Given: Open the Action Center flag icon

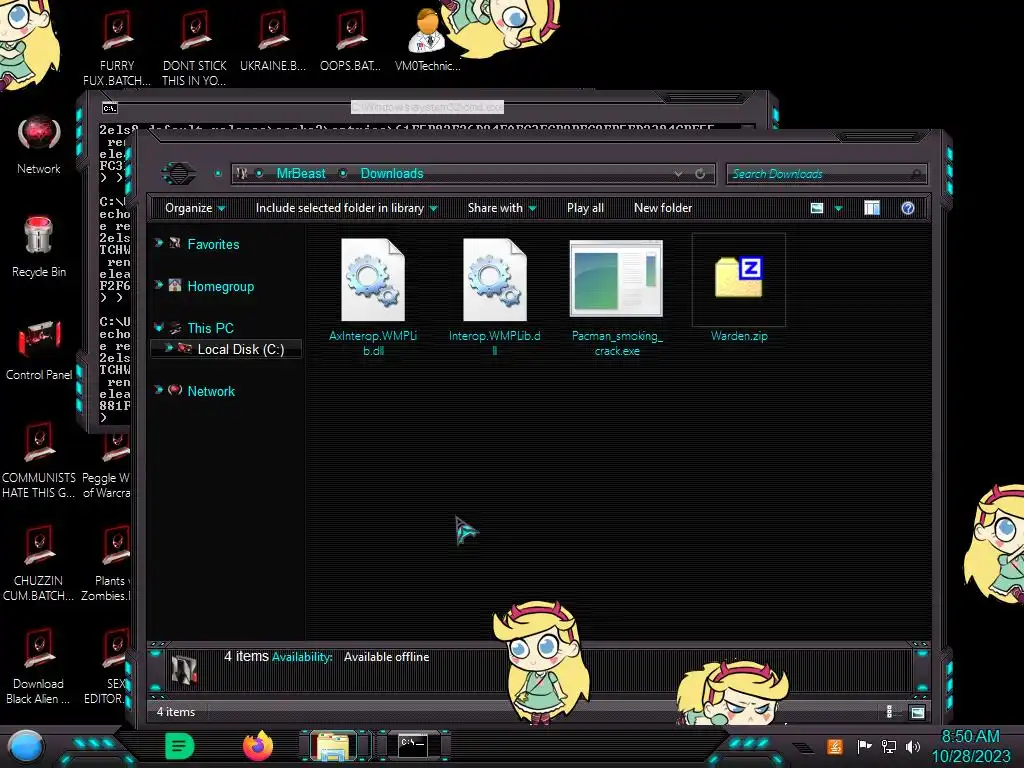Looking at the screenshot, I should [x=864, y=746].
